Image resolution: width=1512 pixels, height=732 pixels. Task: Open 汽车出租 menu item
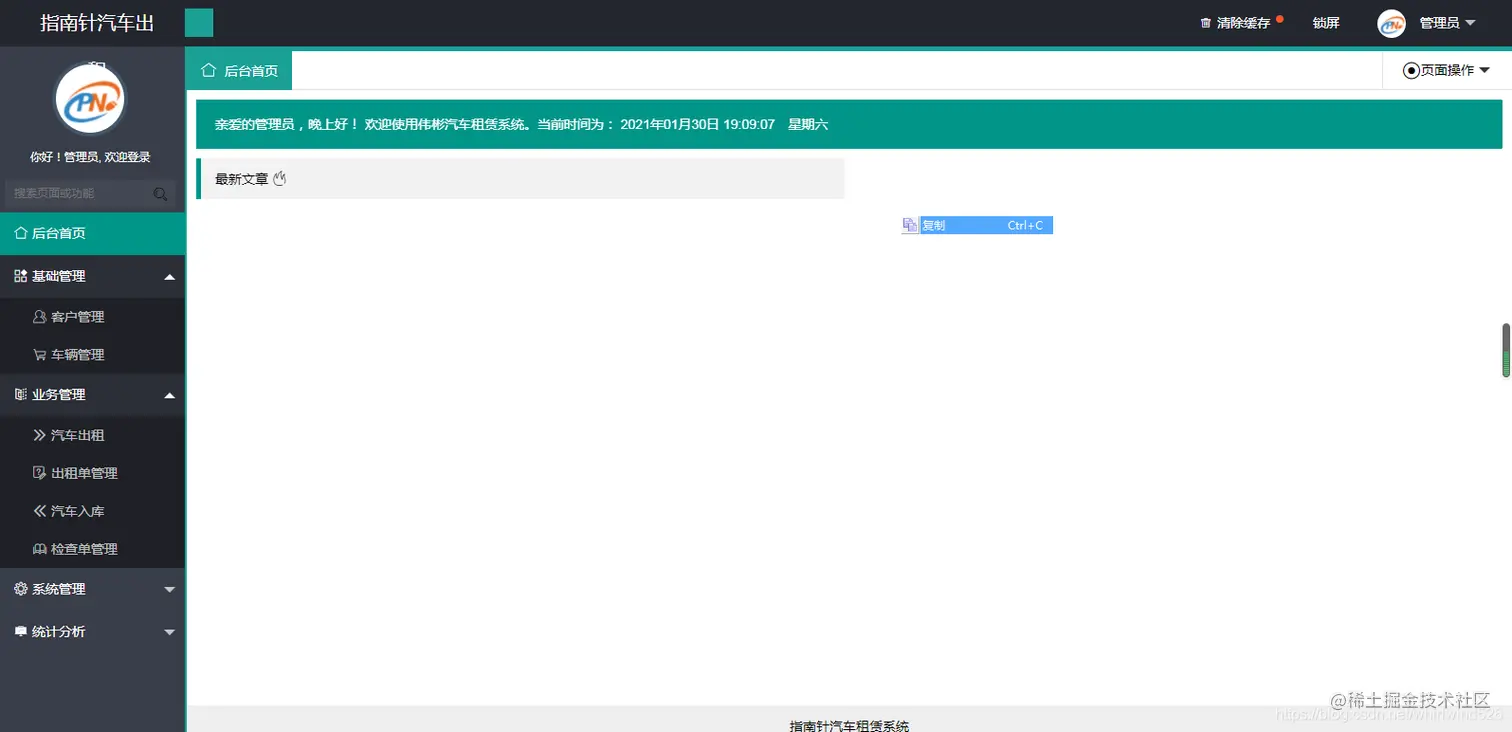(92, 435)
